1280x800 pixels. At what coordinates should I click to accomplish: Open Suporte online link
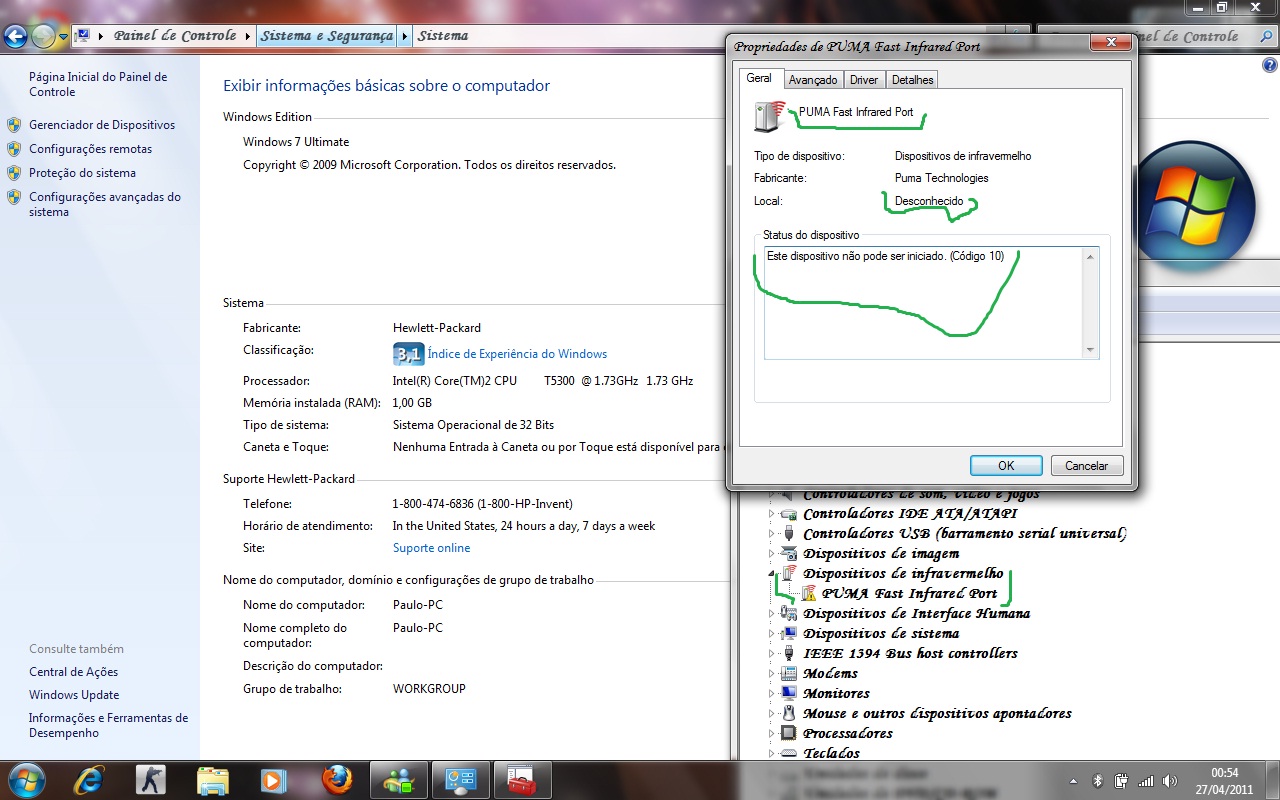(431, 548)
